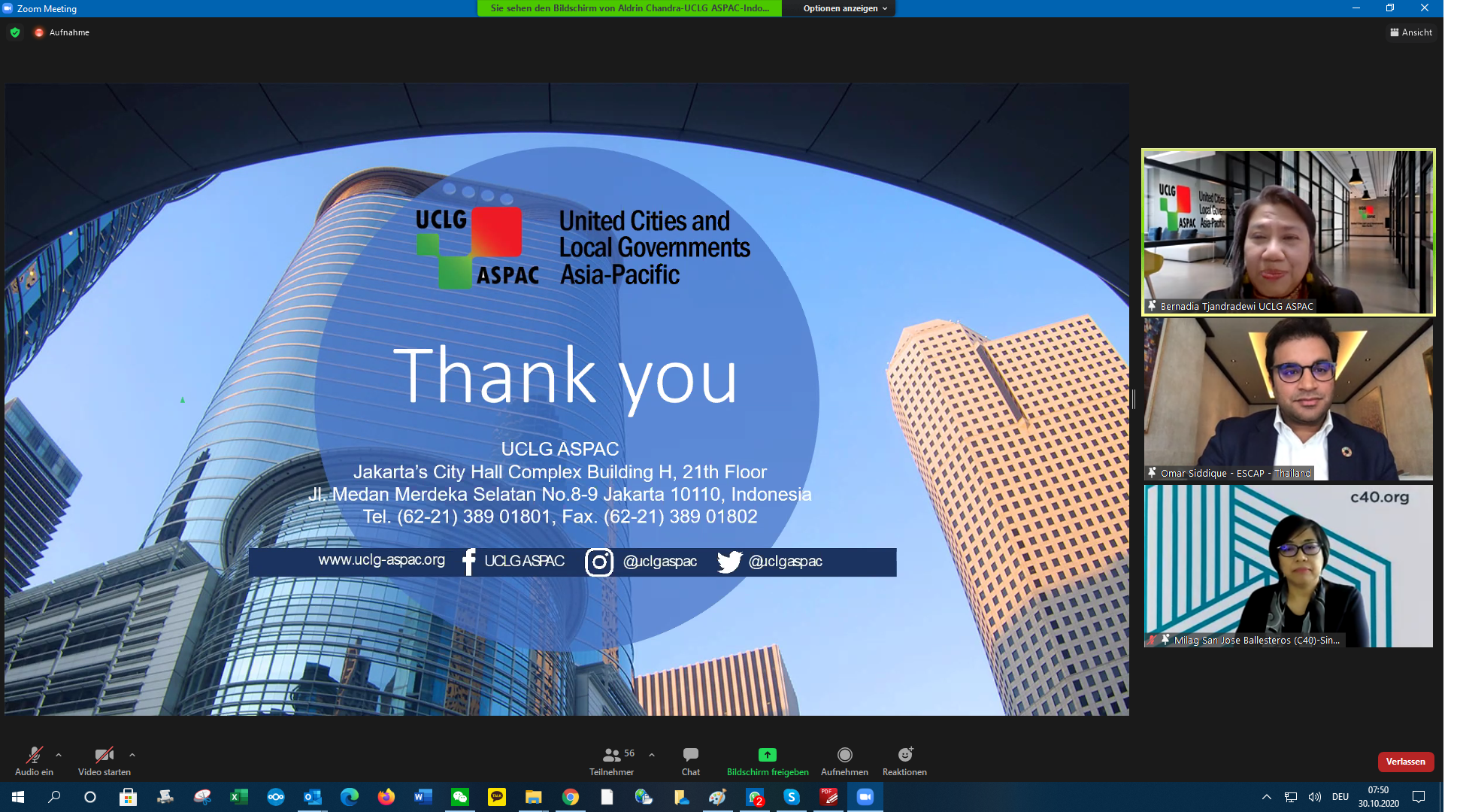Turn on camera with Video starten
This screenshot has height=812, width=1457.
coord(104,755)
